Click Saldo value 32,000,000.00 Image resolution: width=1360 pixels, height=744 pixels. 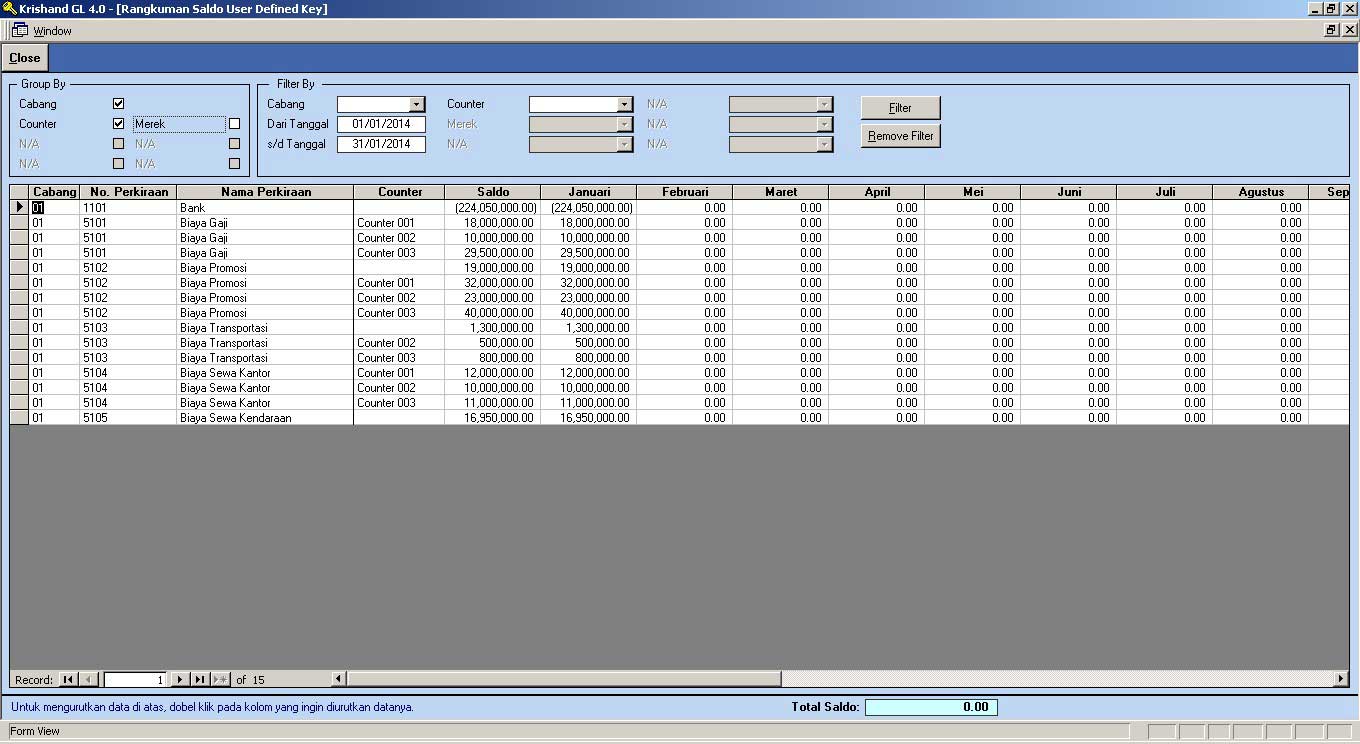click(493, 282)
